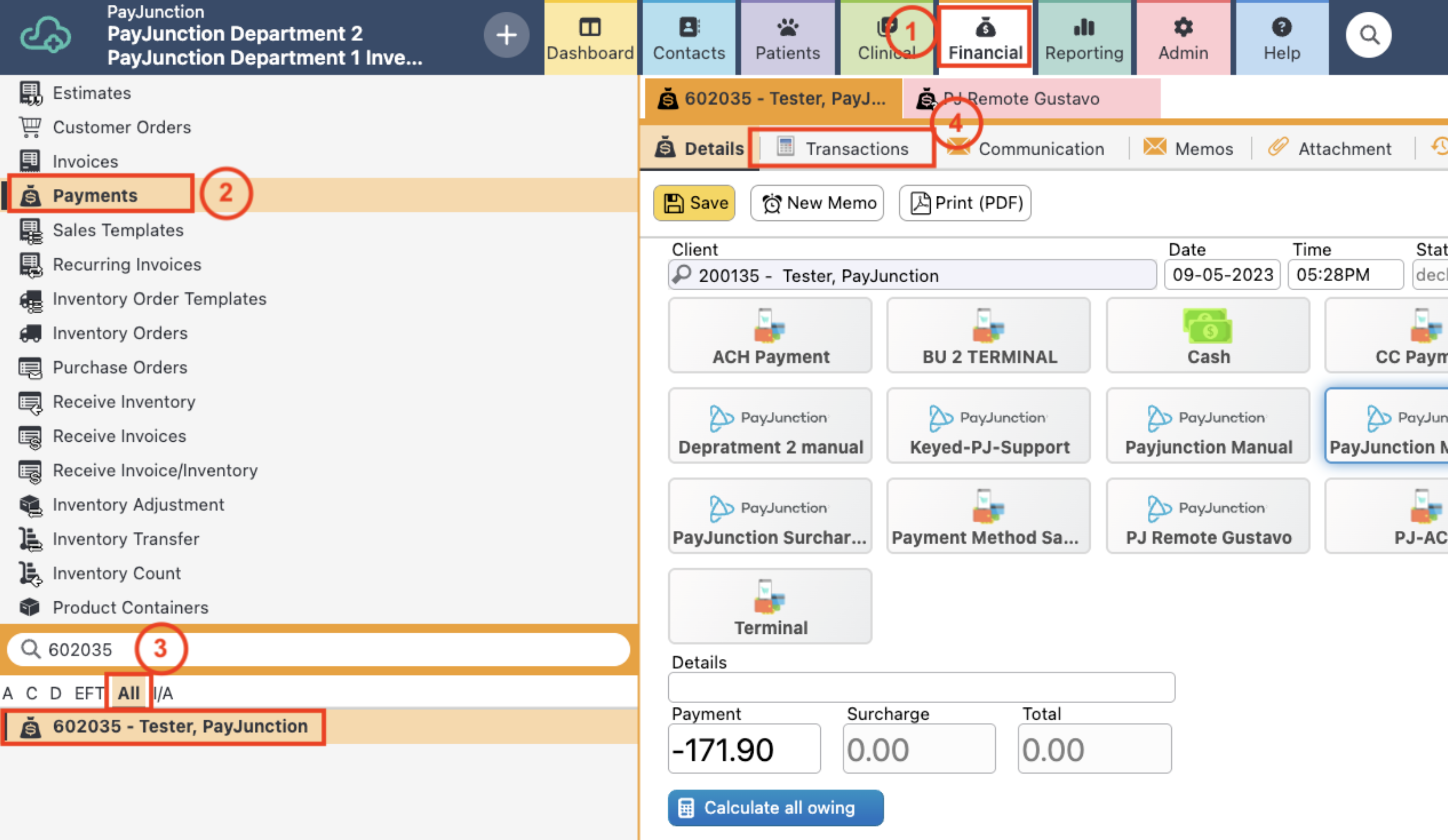Click Calculate all owing button
1448x840 pixels.
pos(776,808)
